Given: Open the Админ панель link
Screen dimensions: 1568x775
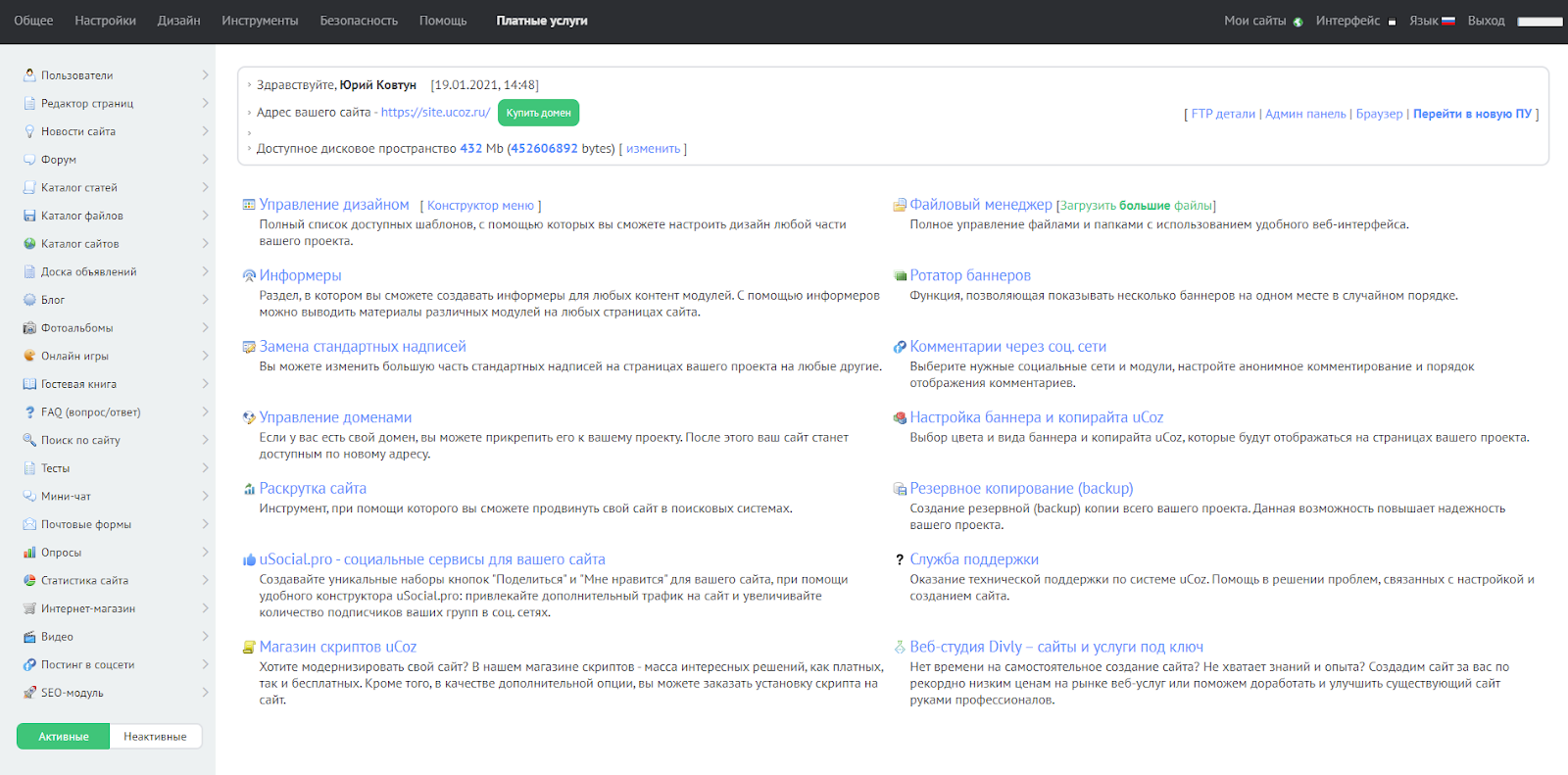Looking at the screenshot, I should 1305,114.
